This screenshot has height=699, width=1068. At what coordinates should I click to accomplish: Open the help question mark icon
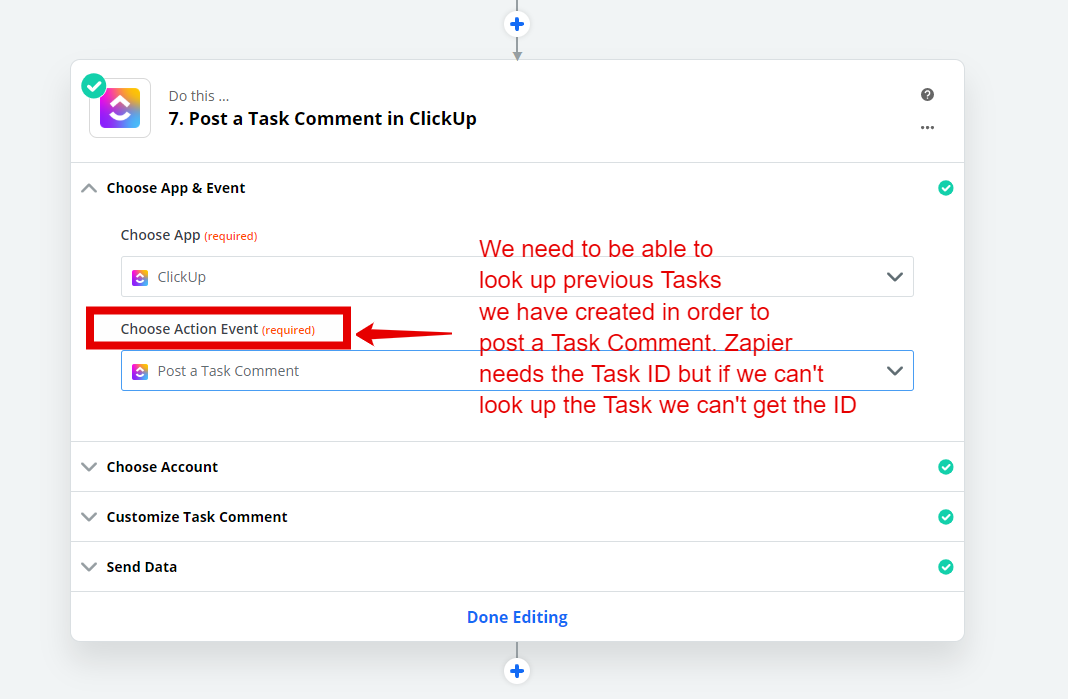click(x=927, y=95)
